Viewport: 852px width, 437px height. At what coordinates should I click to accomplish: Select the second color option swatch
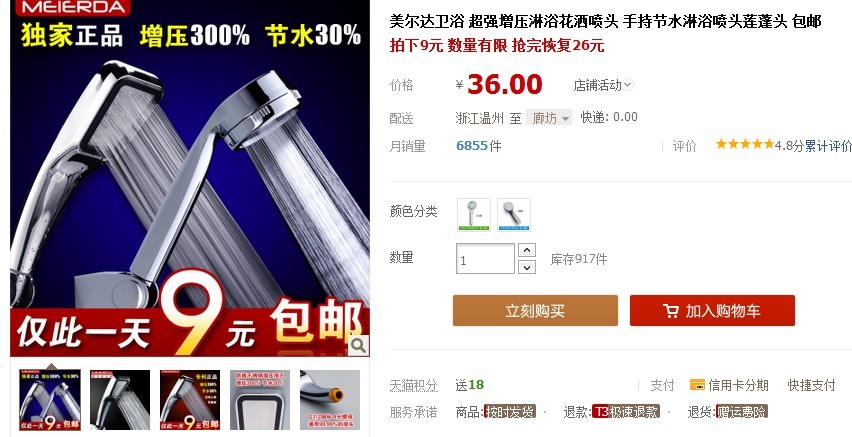pos(513,215)
